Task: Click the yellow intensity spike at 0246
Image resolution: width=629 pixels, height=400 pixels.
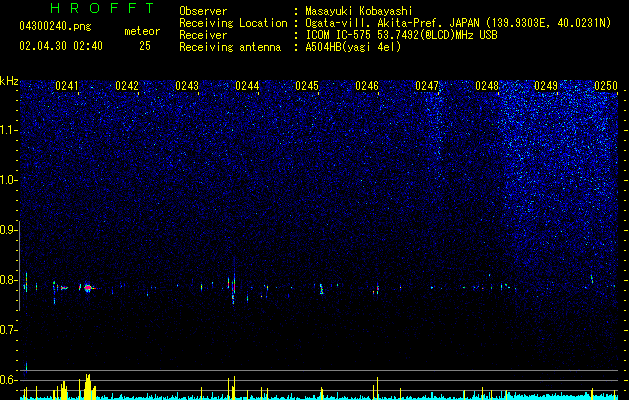Action: [377, 388]
